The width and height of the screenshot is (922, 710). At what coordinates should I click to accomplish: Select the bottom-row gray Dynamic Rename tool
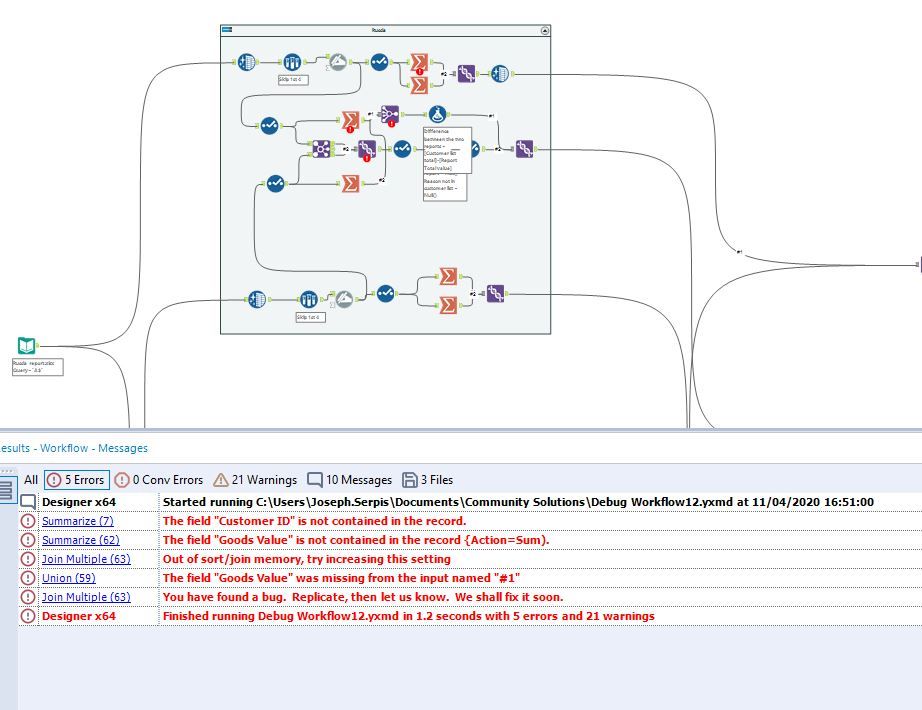pos(344,299)
